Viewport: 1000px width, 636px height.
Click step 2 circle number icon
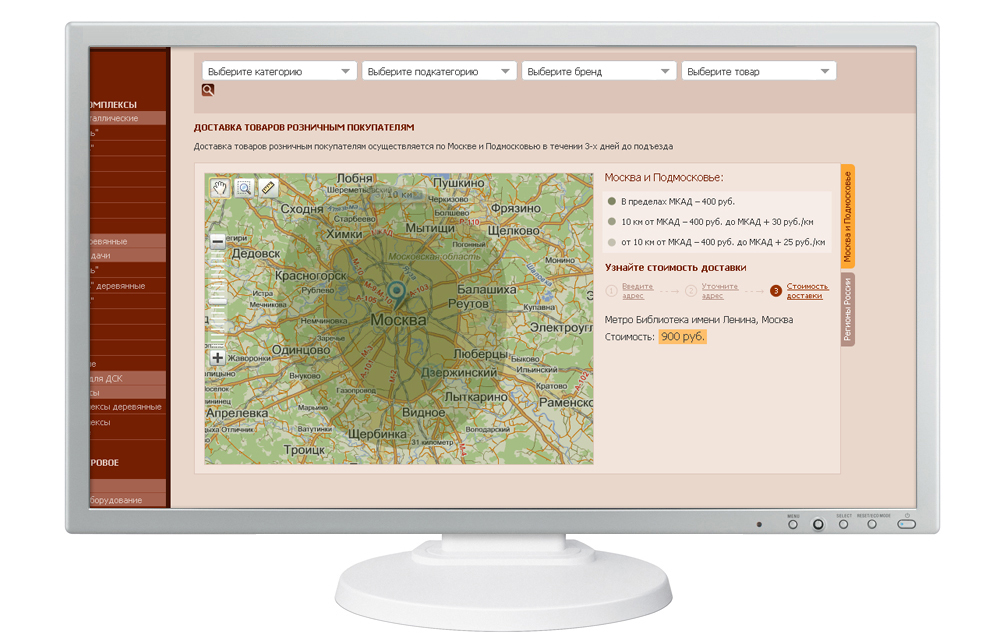point(691,291)
